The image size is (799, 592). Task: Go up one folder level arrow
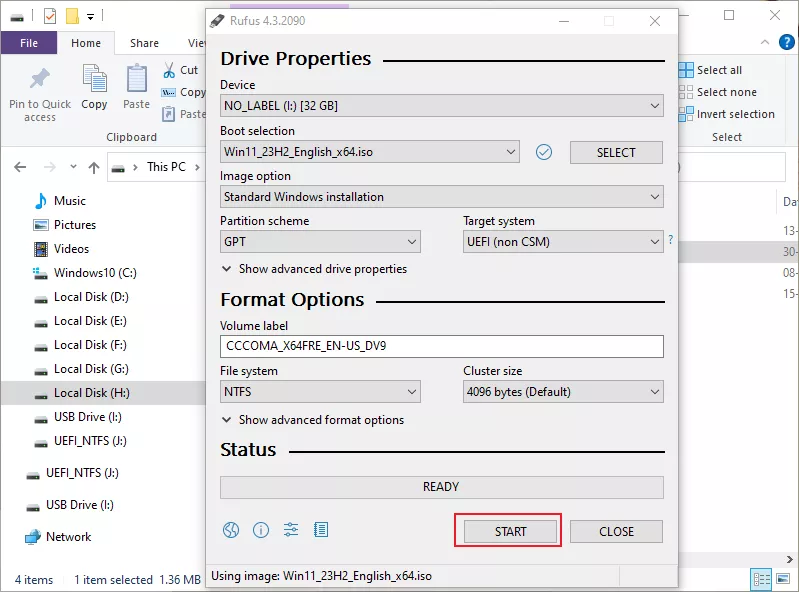[x=94, y=168]
